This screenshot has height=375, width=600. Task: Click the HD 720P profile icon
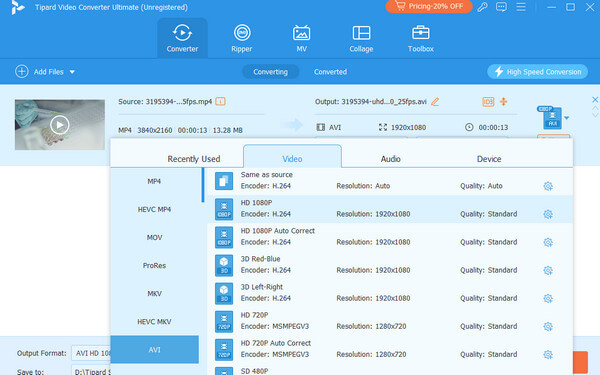(224, 321)
